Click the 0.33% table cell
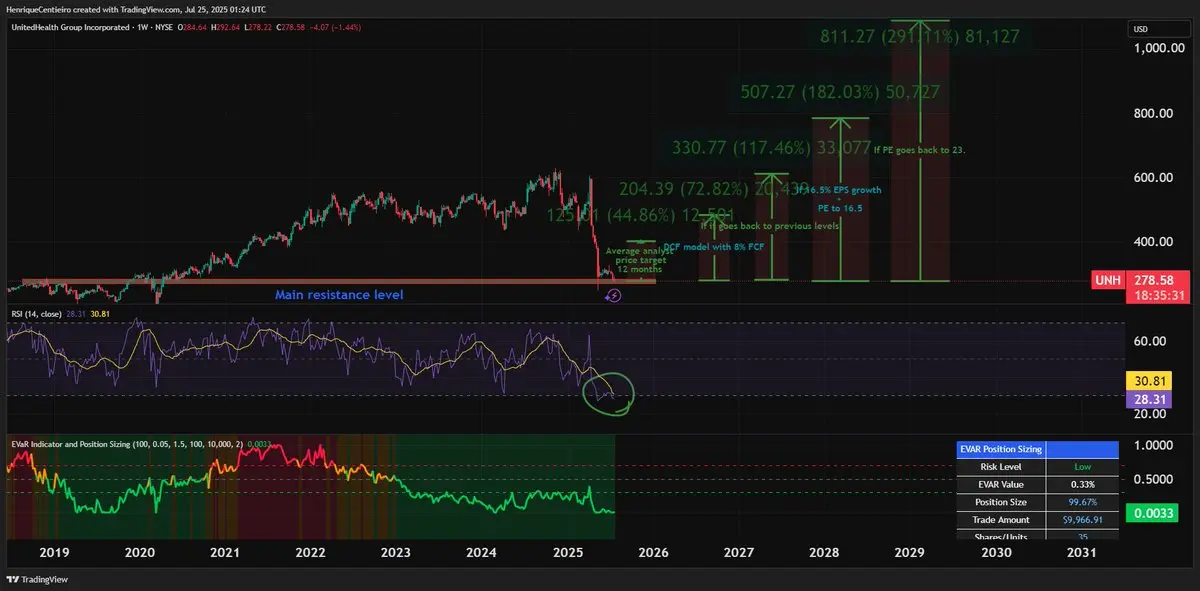The height and width of the screenshot is (591, 1200). 1082,485
